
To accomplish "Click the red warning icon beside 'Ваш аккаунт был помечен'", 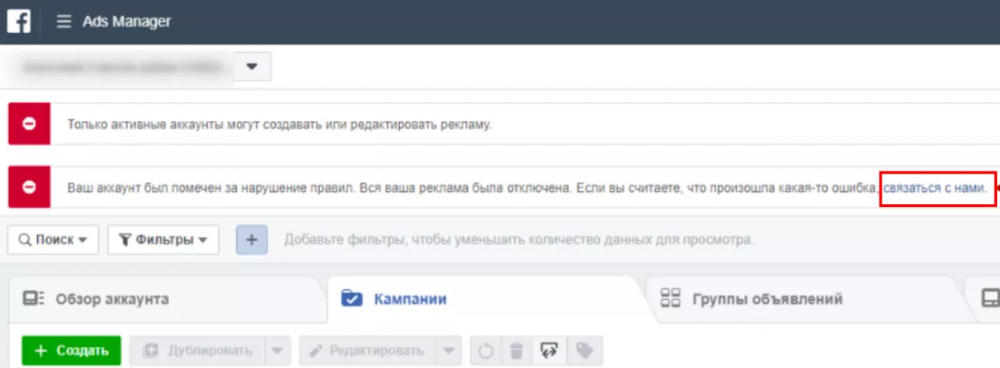I will [29, 187].
